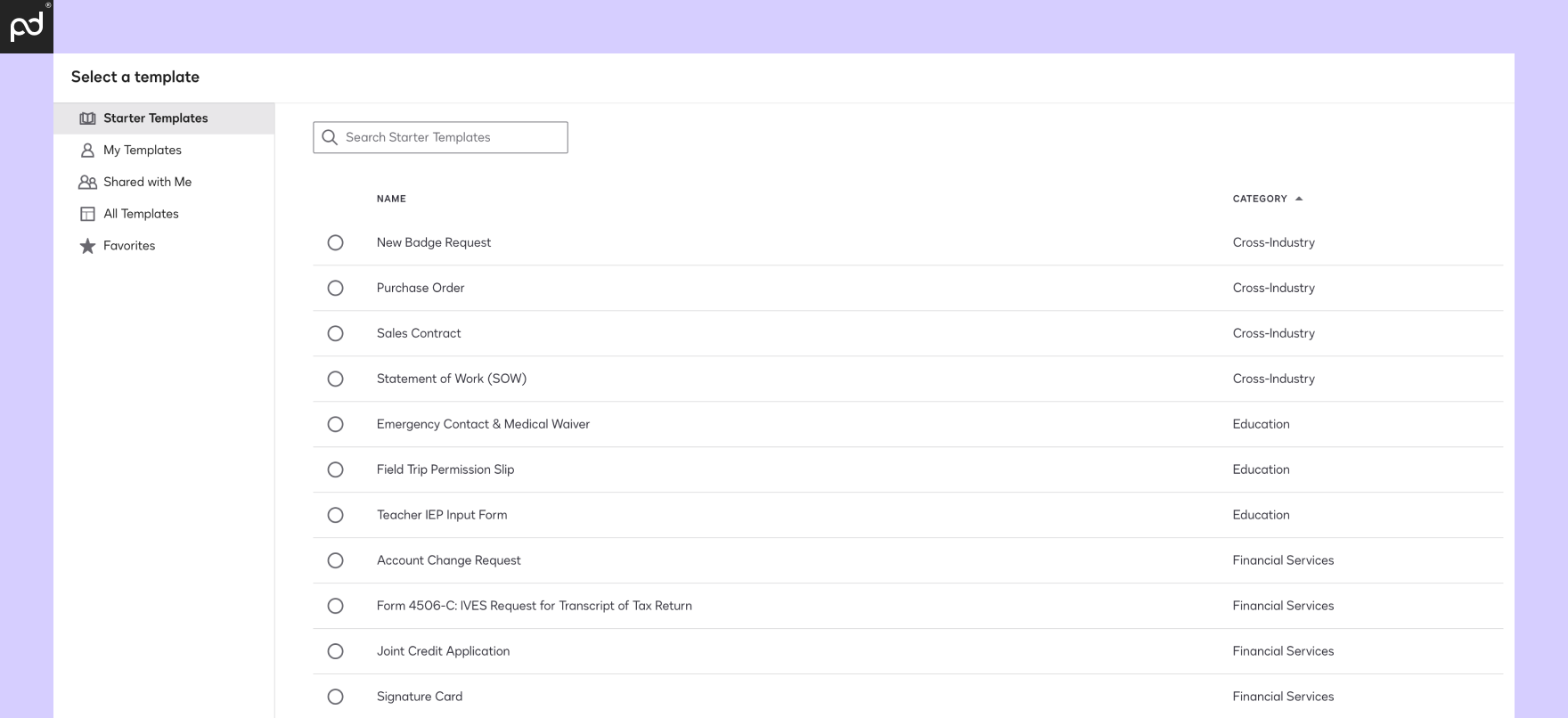Image resolution: width=1568 pixels, height=718 pixels.
Task: Click the Shared with Me people icon
Action: click(87, 182)
